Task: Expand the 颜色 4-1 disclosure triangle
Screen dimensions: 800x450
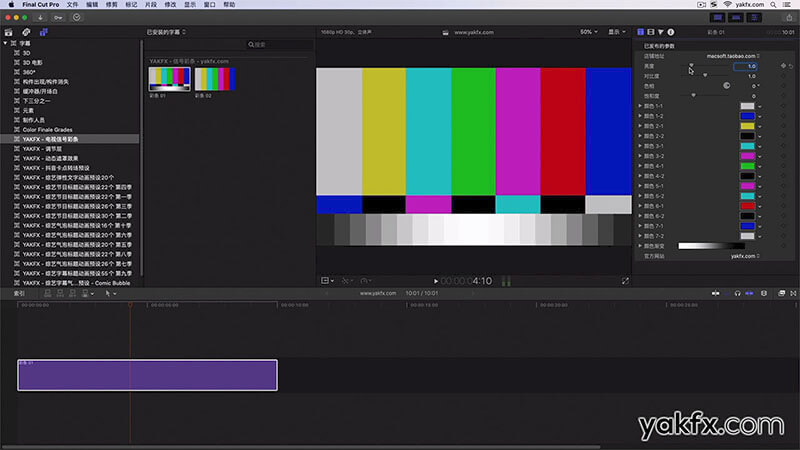Action: (640, 166)
